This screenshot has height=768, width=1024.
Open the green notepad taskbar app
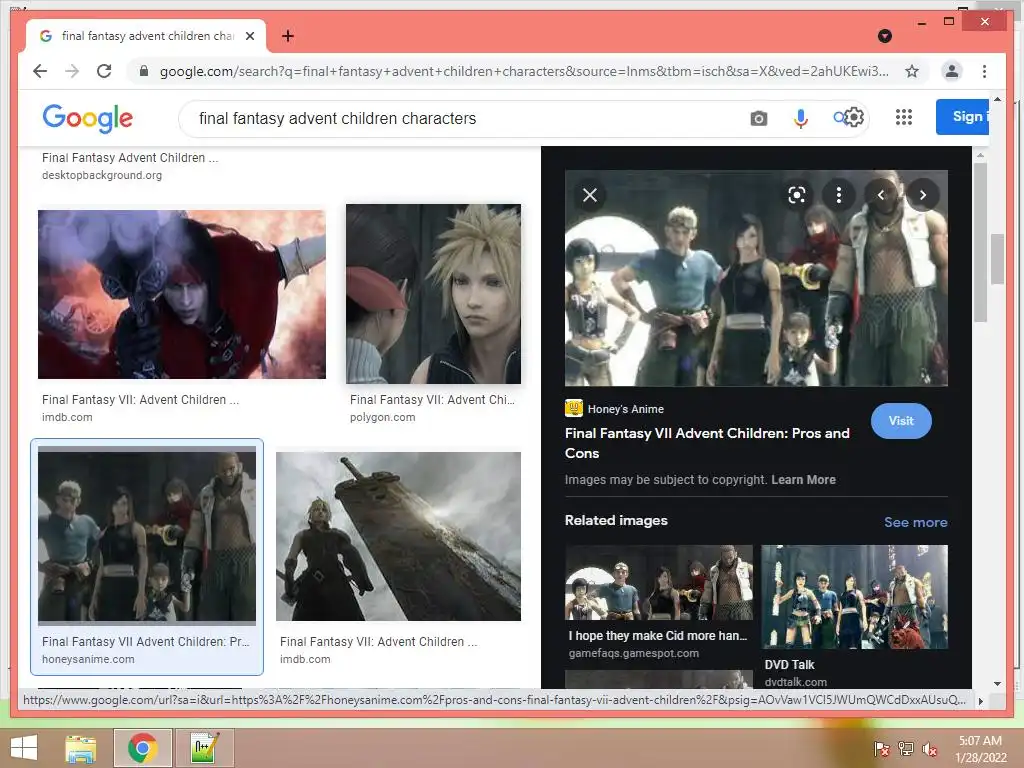[x=204, y=748]
